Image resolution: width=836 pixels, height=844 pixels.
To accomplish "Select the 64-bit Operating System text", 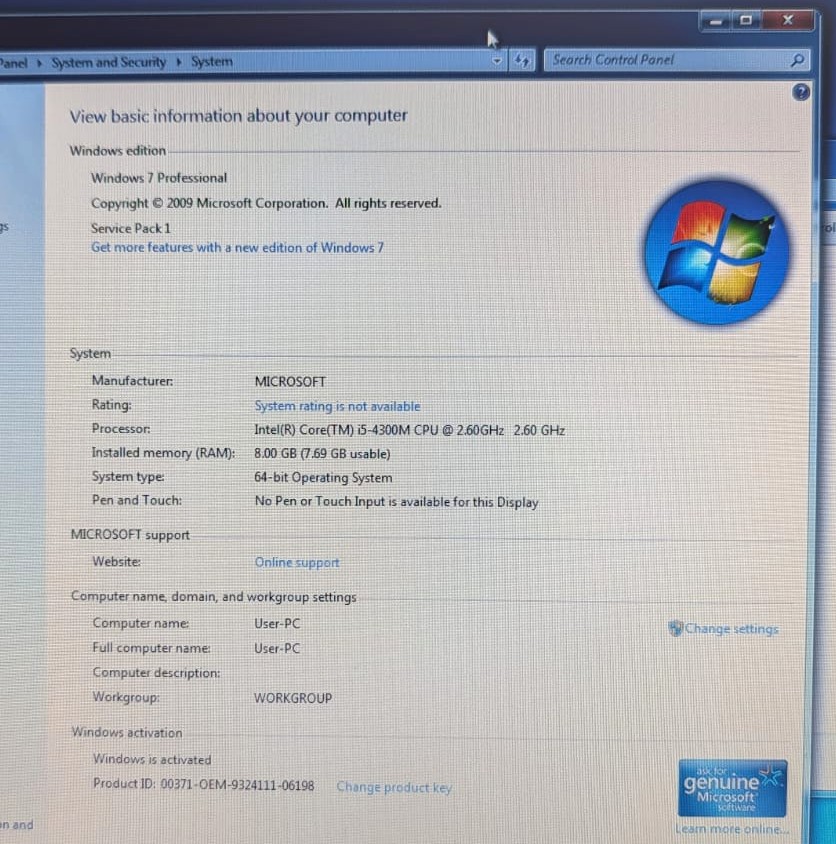I will click(323, 477).
